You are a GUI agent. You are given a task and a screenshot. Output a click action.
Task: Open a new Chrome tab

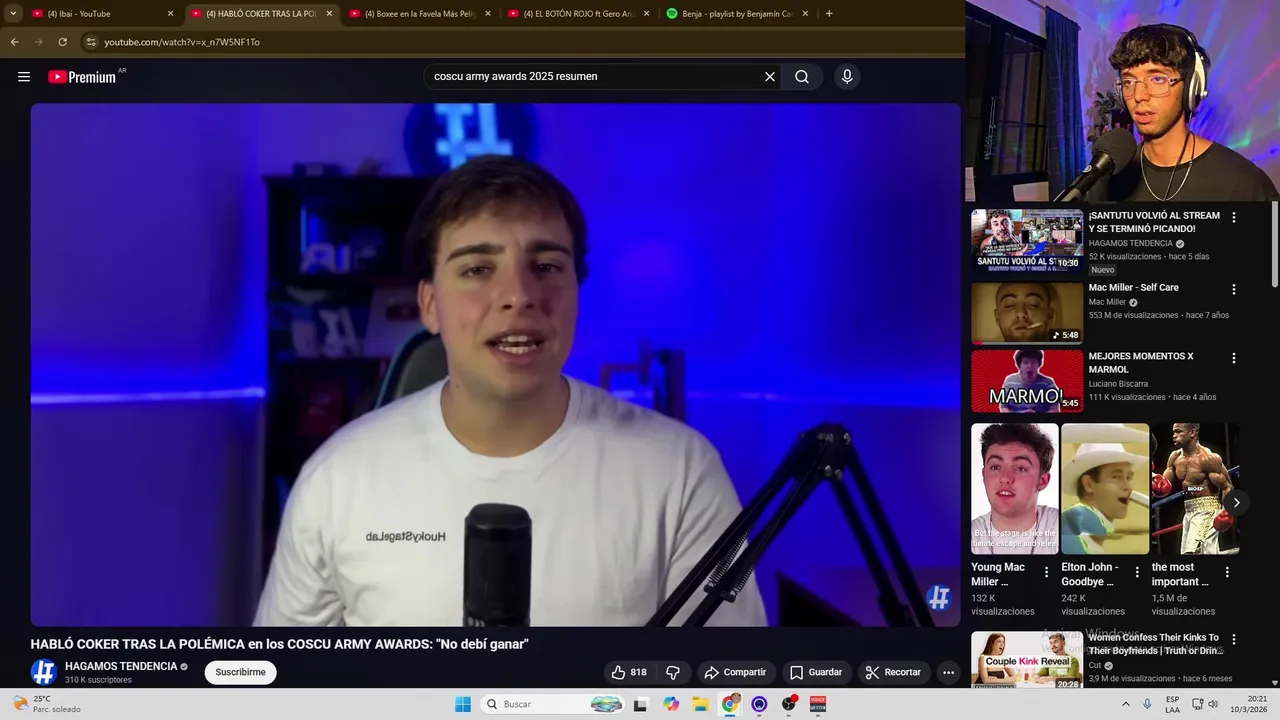pos(829,14)
